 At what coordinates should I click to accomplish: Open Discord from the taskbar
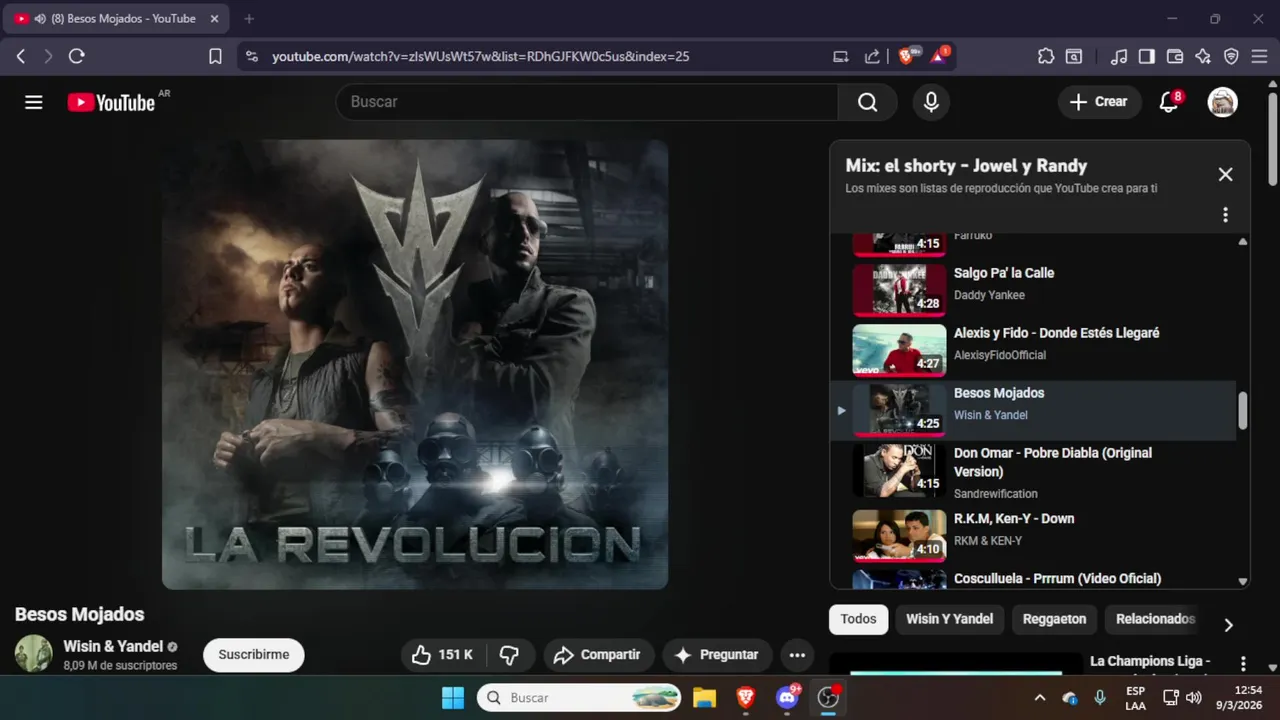click(788, 698)
